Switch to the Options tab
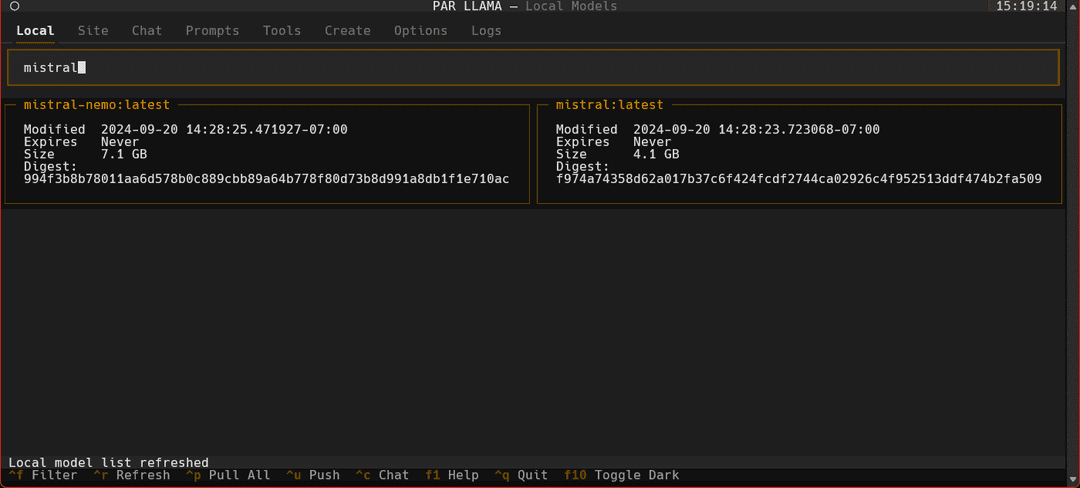Image resolution: width=1080 pixels, height=488 pixels. click(420, 30)
